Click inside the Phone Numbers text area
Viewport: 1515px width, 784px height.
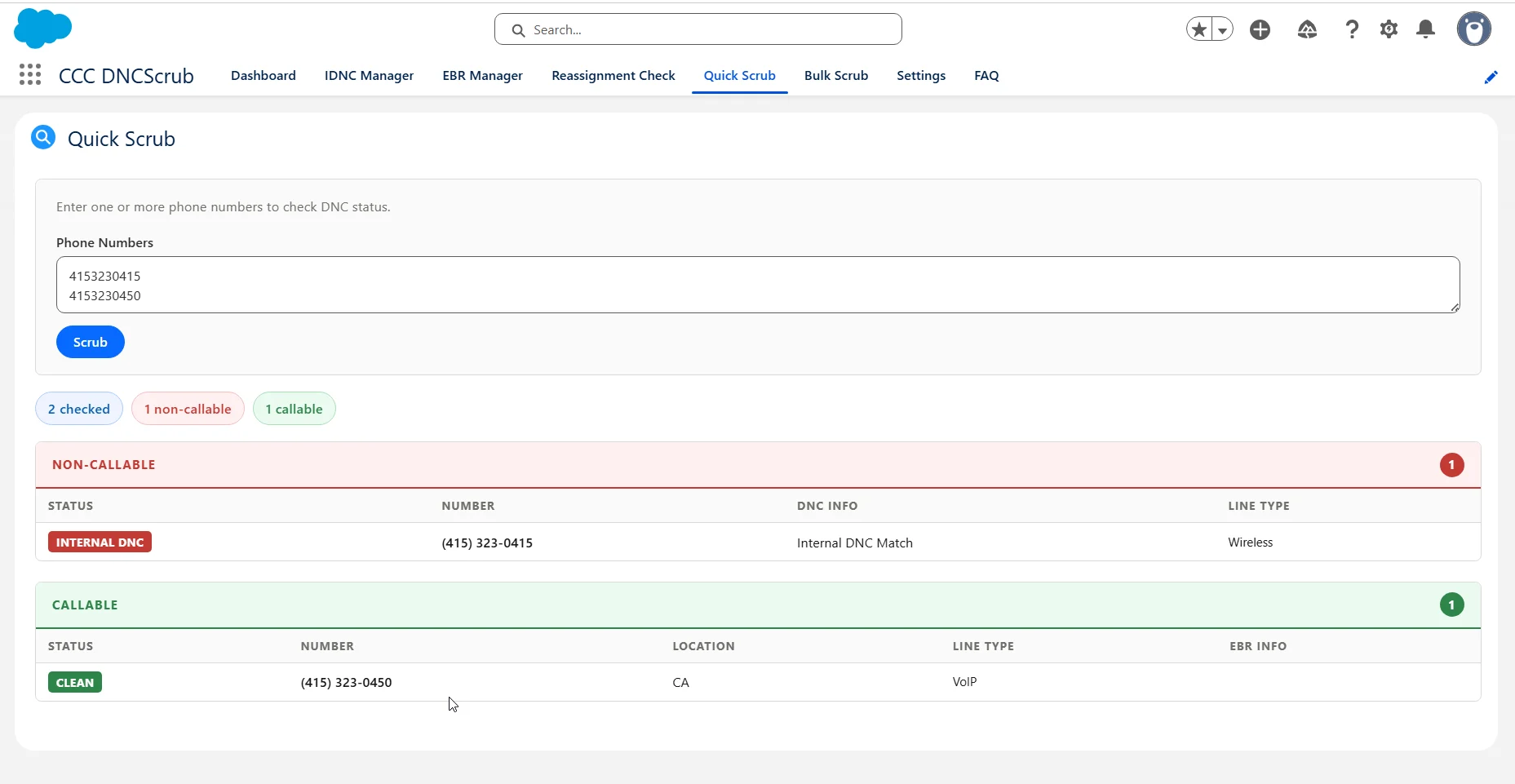pyautogui.click(x=758, y=285)
